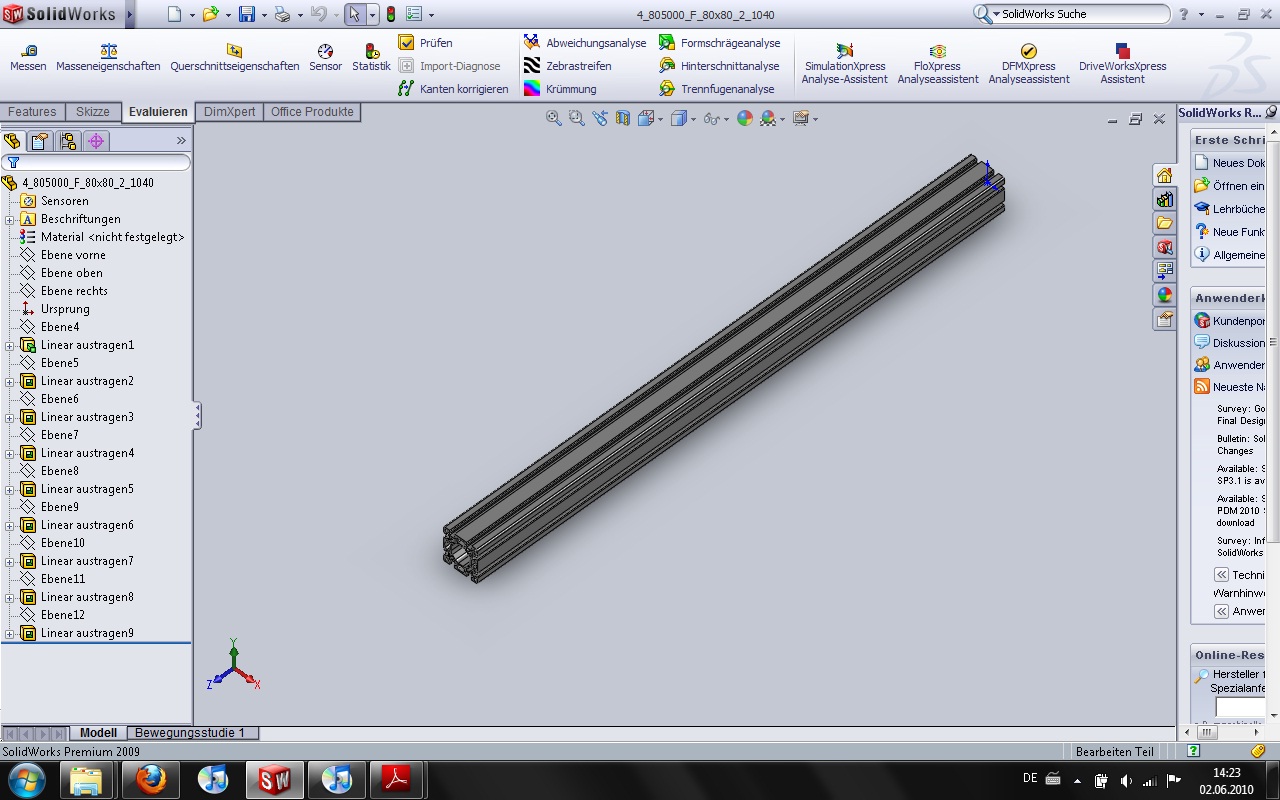Click the Sensor tool icon
The width and height of the screenshot is (1280, 800).
[x=325, y=58]
